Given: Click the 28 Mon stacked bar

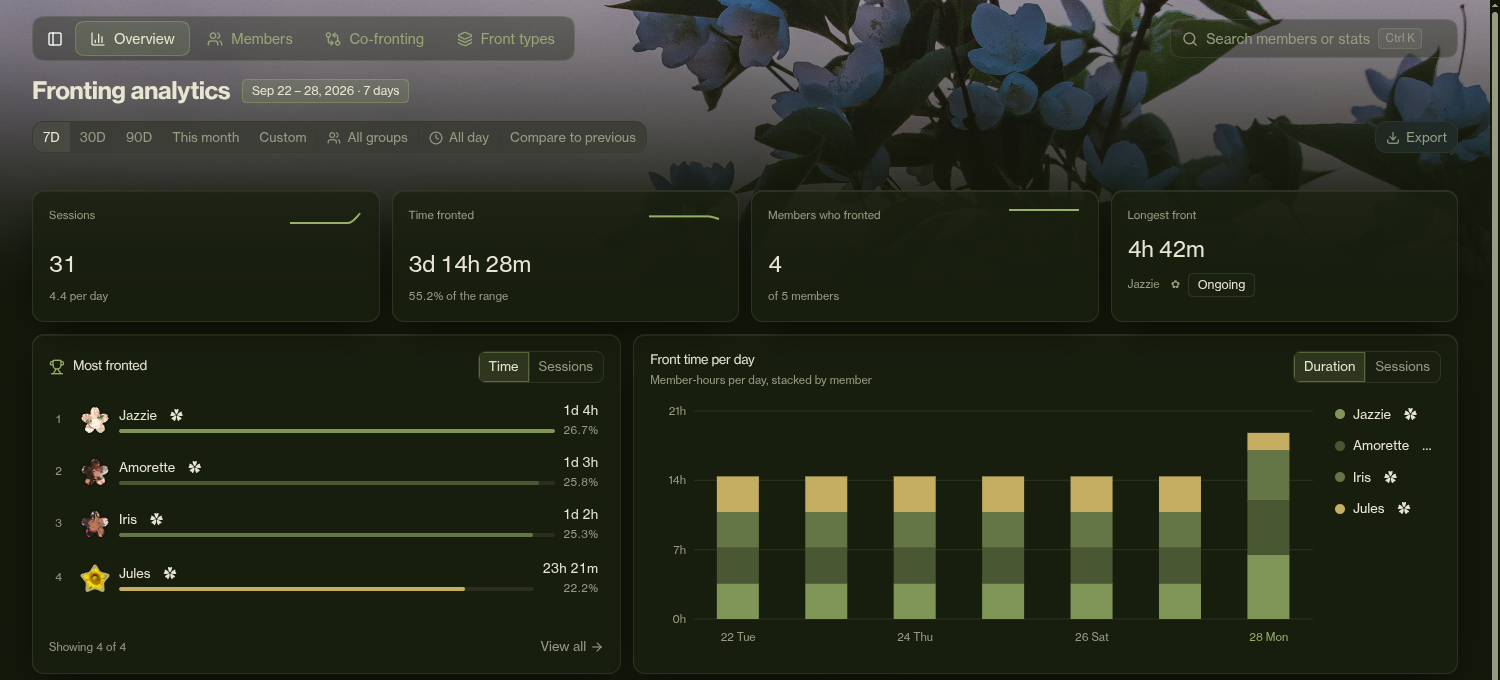Looking at the screenshot, I should point(1268,526).
